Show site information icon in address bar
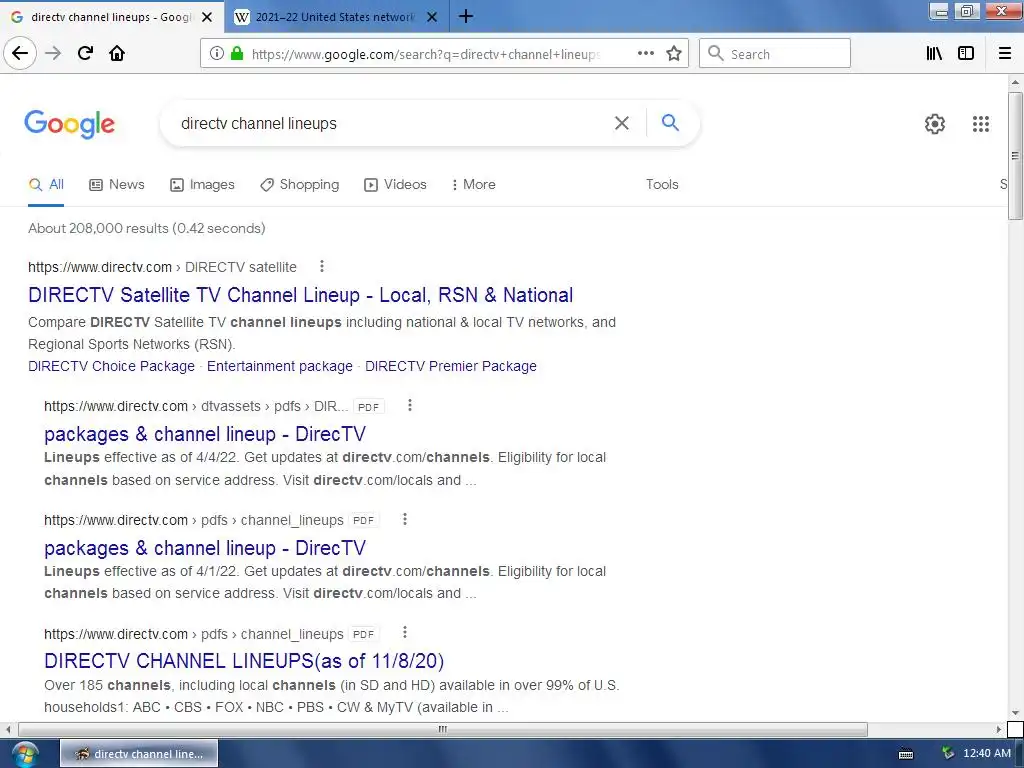1024x768 pixels. (x=216, y=54)
